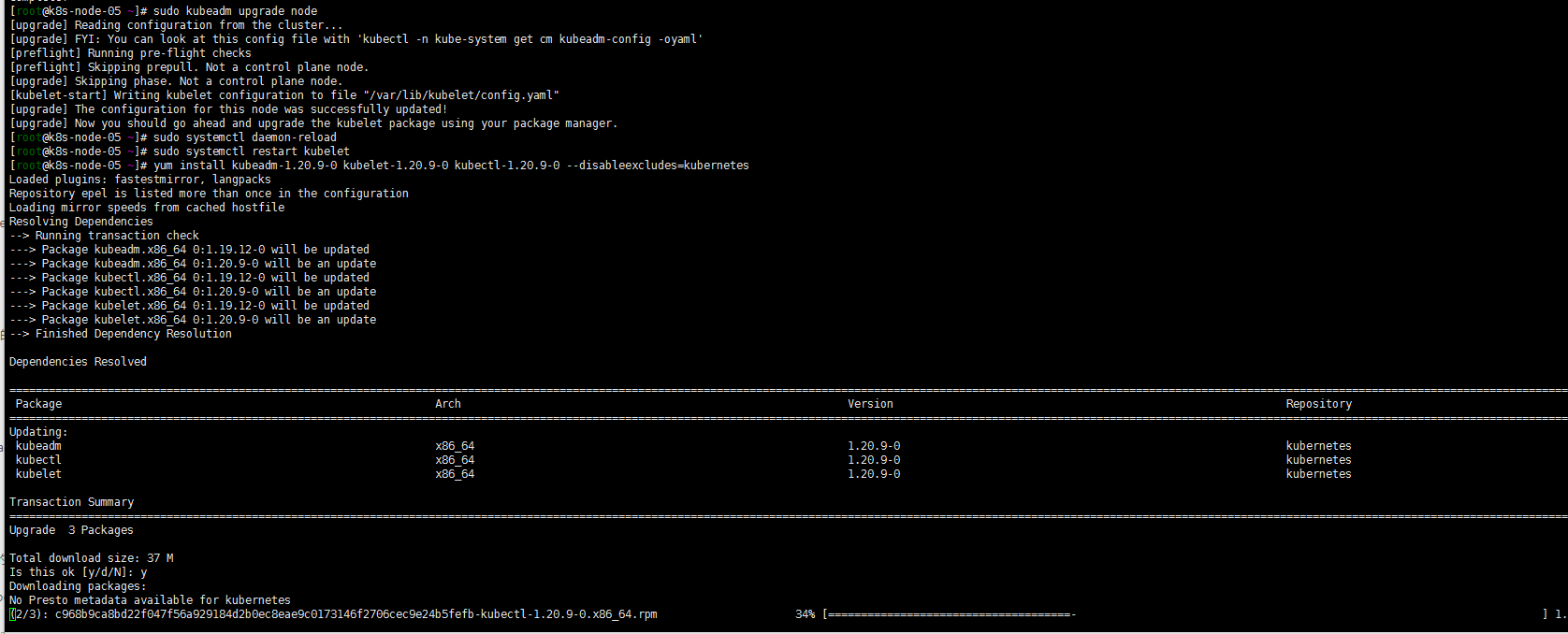The image size is (1568, 634).
Task: Click the x86_64 cell in the kubectl row
Action: click(x=455, y=460)
